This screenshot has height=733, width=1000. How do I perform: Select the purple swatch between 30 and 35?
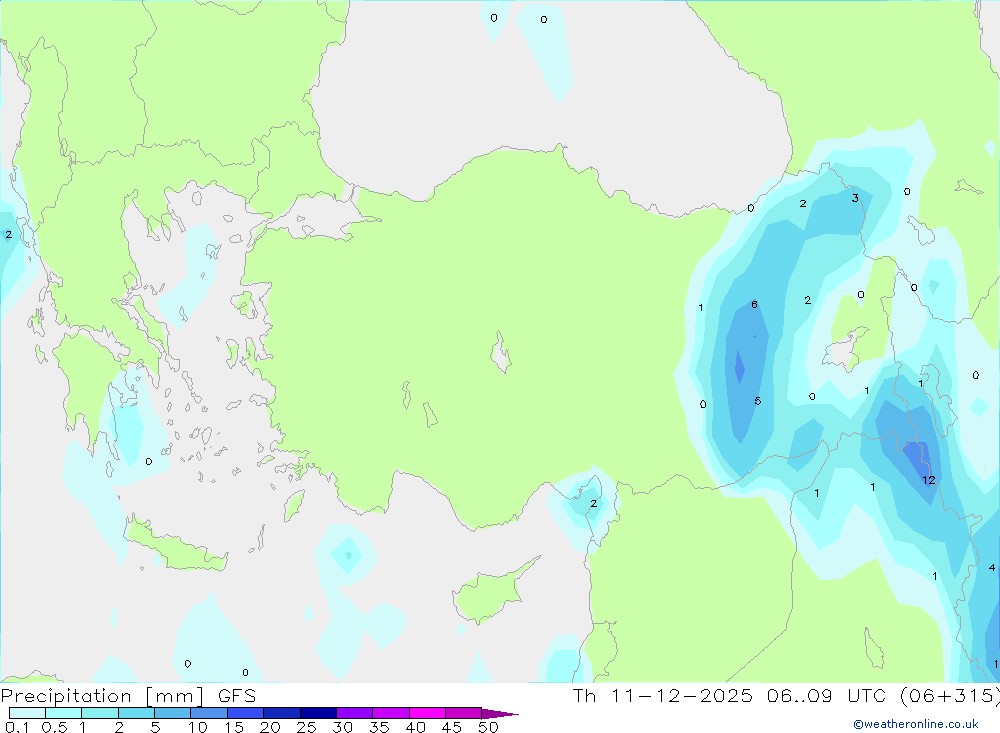(x=355, y=713)
